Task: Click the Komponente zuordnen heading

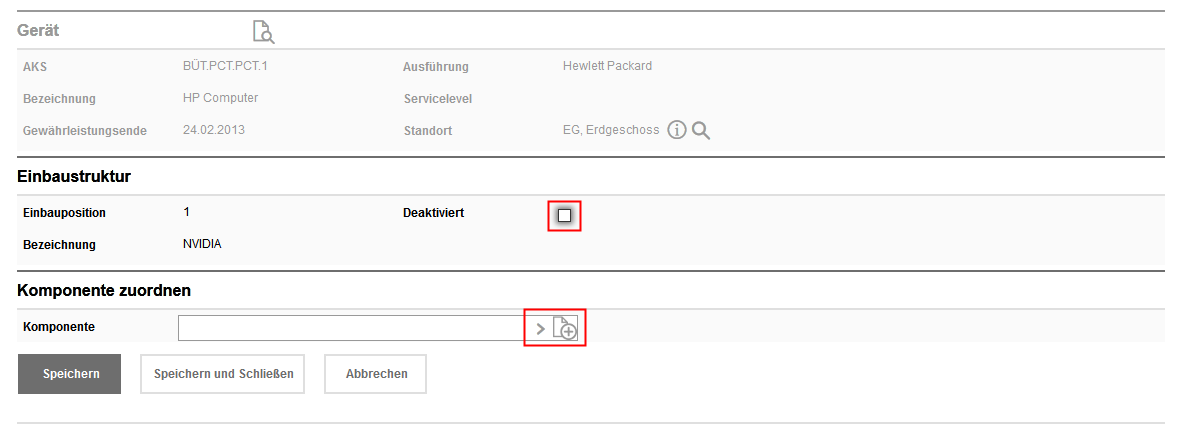Action: 104,291
